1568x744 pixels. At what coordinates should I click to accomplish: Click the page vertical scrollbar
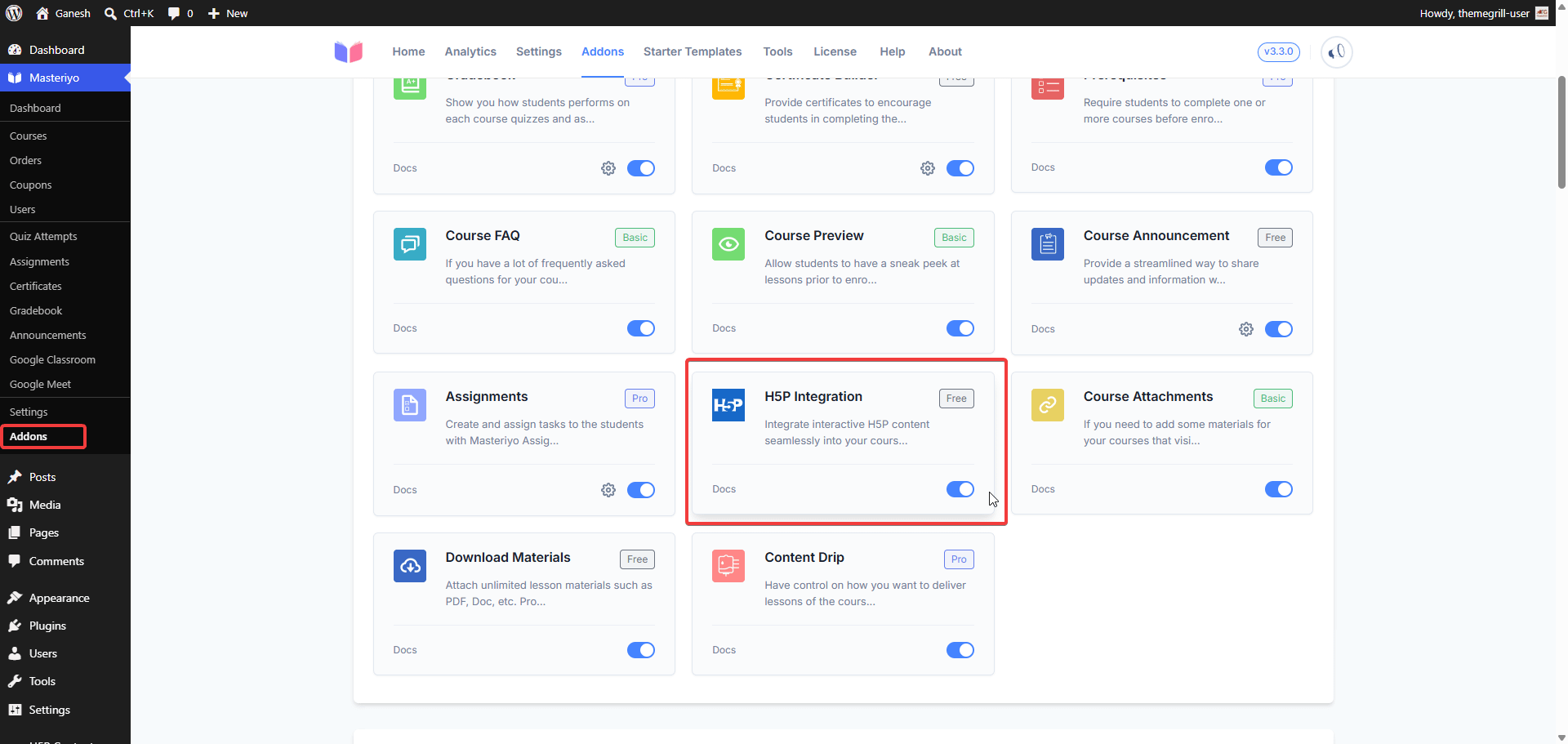1561,131
